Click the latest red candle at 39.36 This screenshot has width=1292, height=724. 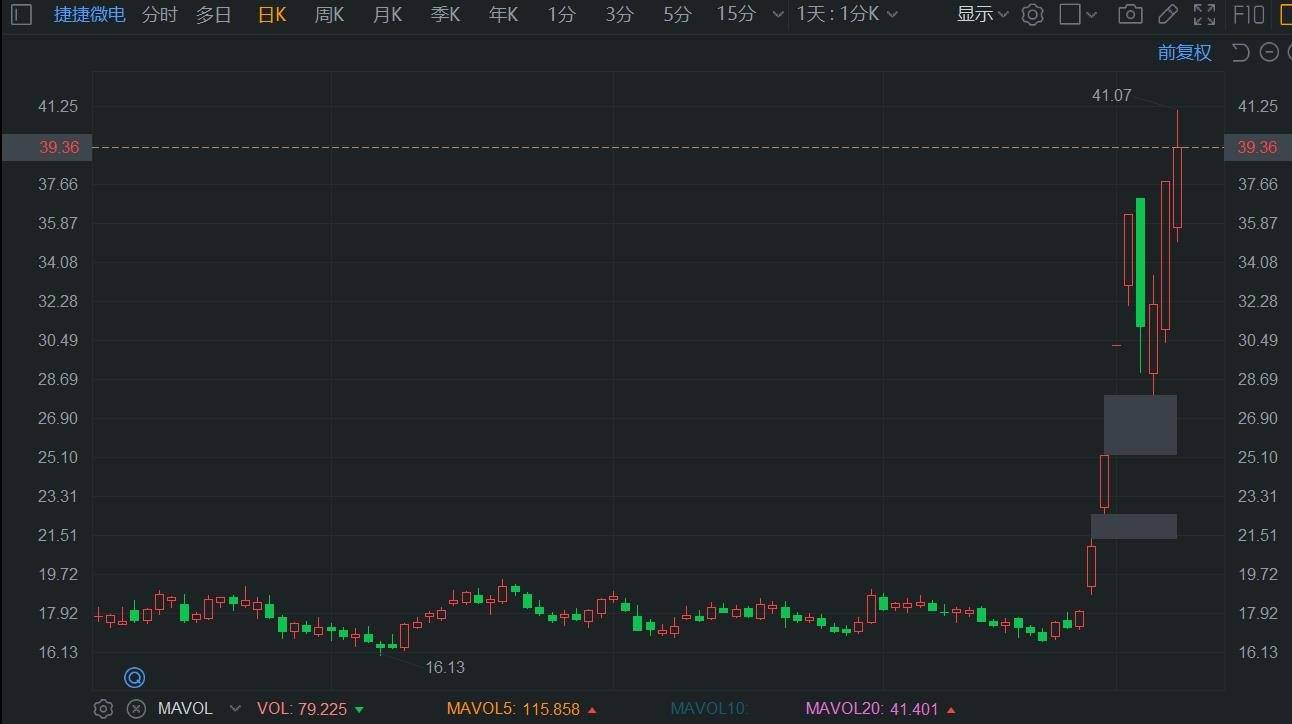tap(1178, 187)
